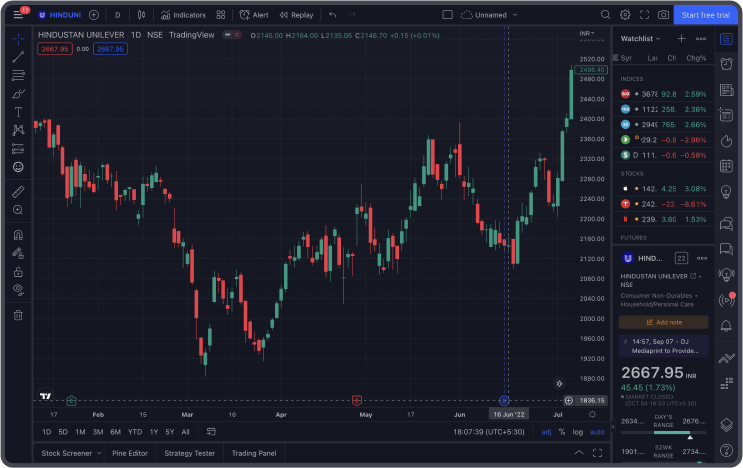Open notifications bell icon
743x468 pixels.
pos(726,325)
